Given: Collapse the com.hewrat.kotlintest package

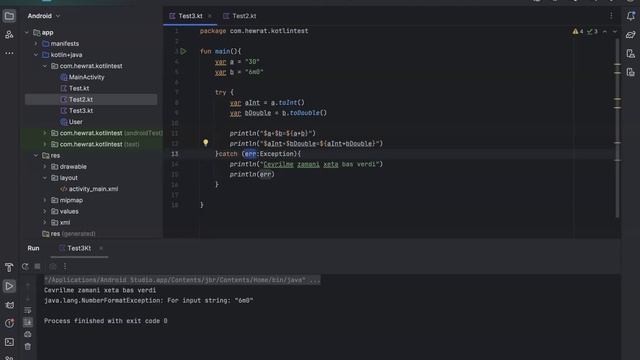Looking at the screenshot, I should click(x=45, y=66).
